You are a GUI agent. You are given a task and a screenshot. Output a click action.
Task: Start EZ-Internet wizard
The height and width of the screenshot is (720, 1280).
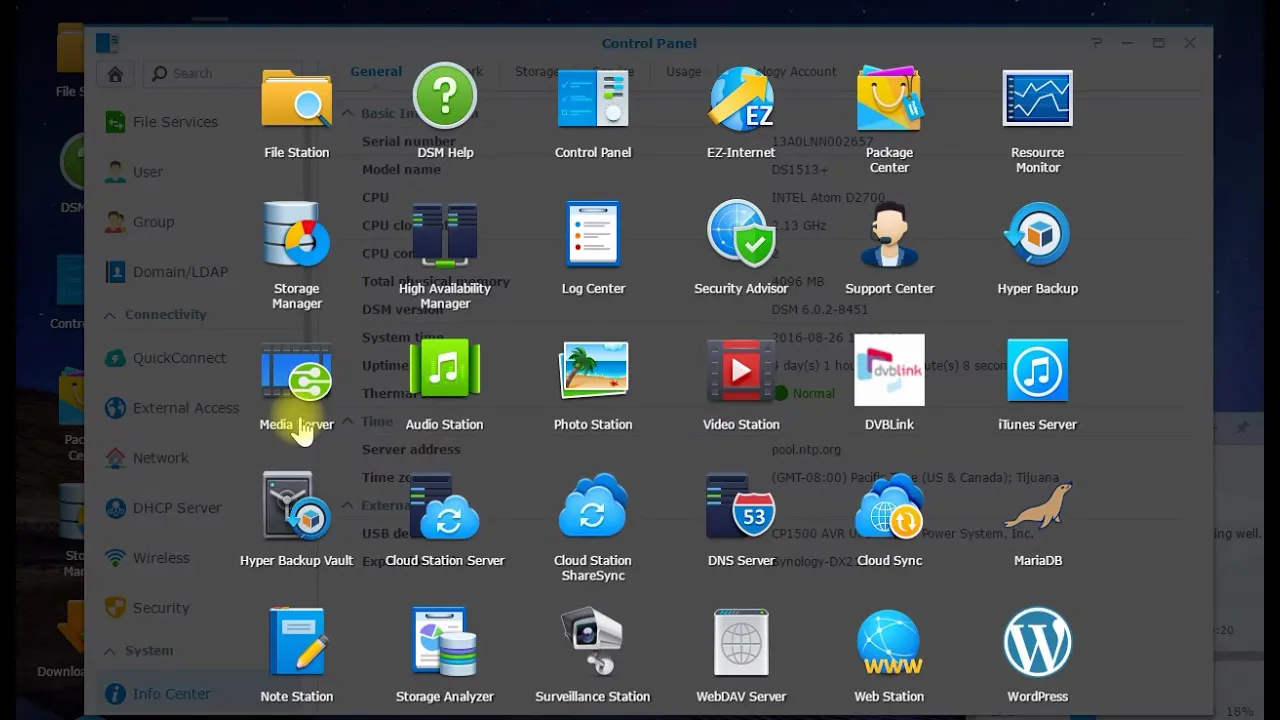point(741,99)
